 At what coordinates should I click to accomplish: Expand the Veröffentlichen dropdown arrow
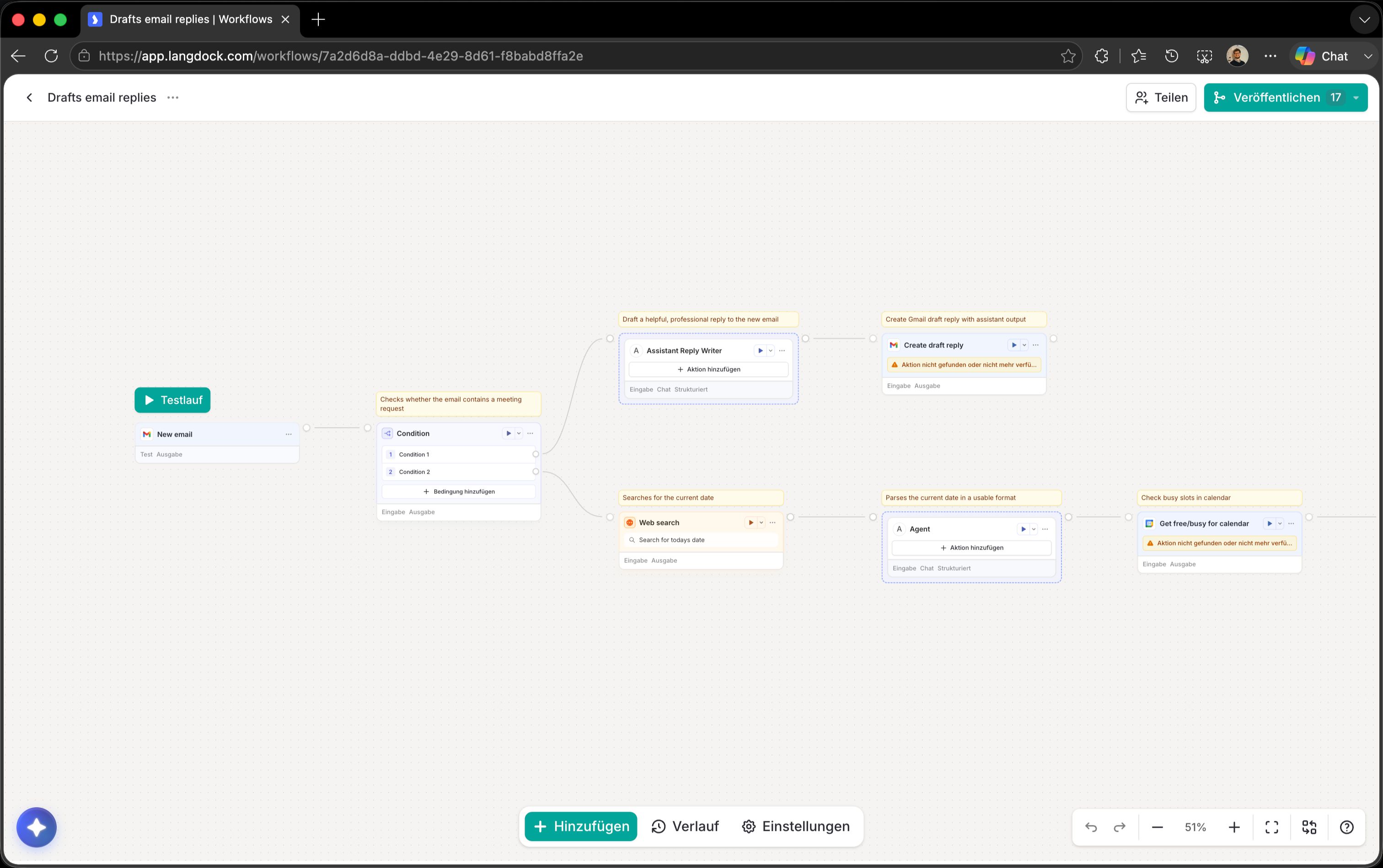[1356, 97]
